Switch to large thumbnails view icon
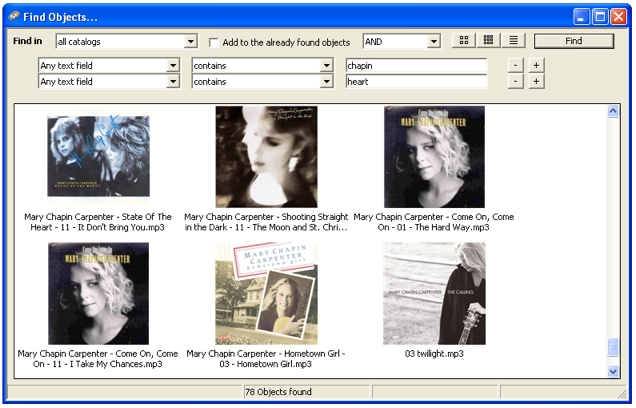This screenshot has width=636, height=408. pyautogui.click(x=464, y=40)
